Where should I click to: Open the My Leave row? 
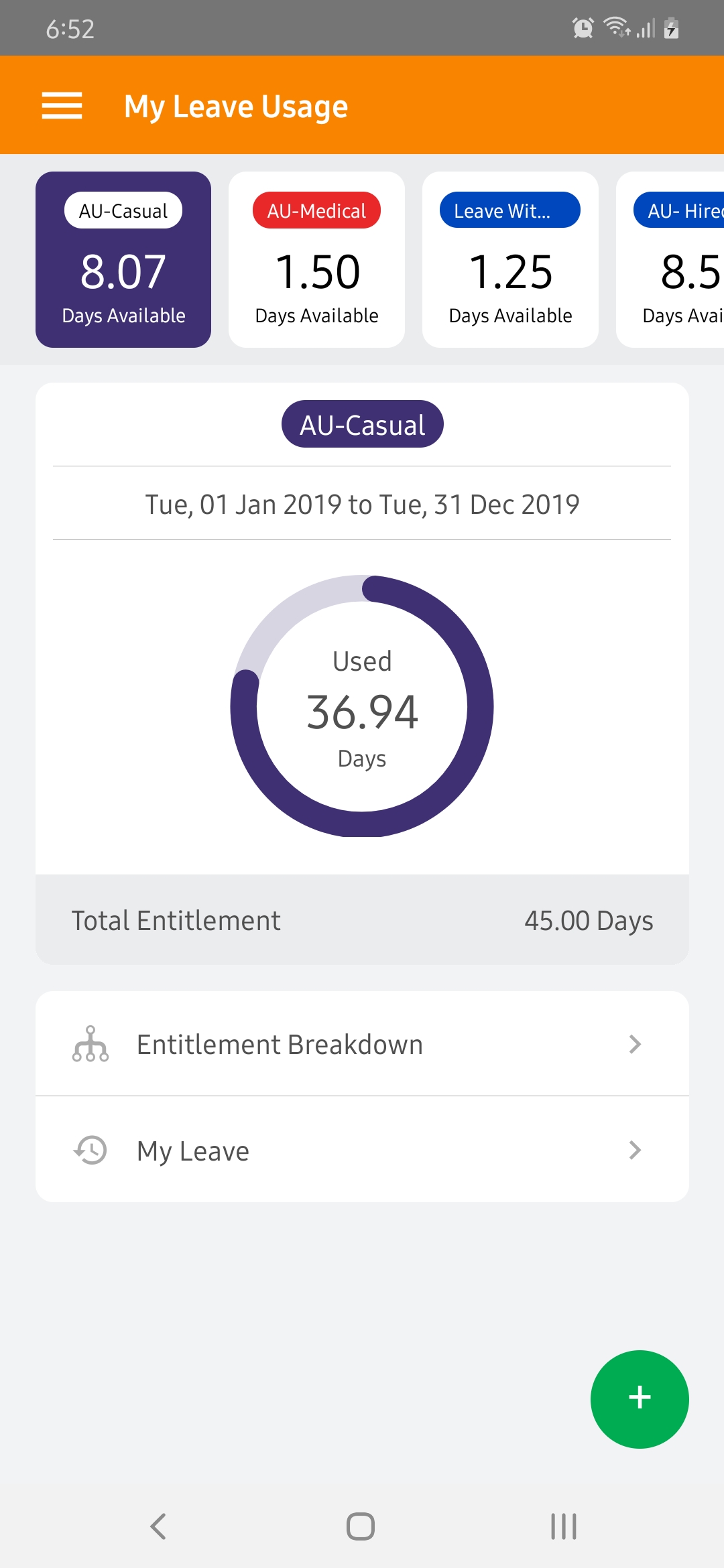tap(362, 1150)
